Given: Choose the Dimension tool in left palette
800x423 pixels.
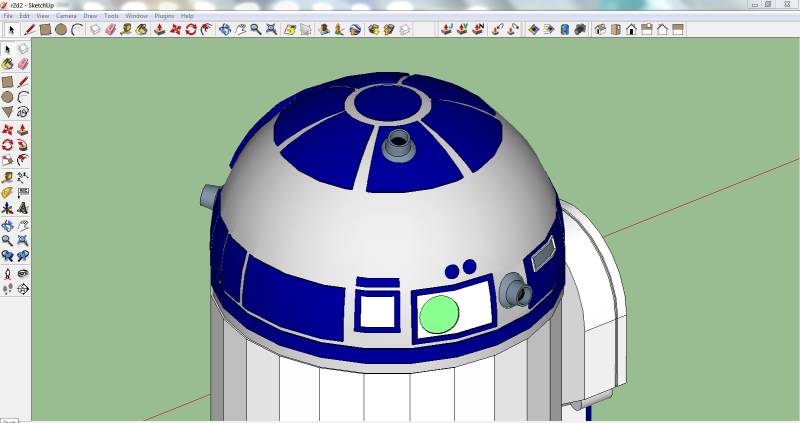Looking at the screenshot, I should [x=23, y=178].
